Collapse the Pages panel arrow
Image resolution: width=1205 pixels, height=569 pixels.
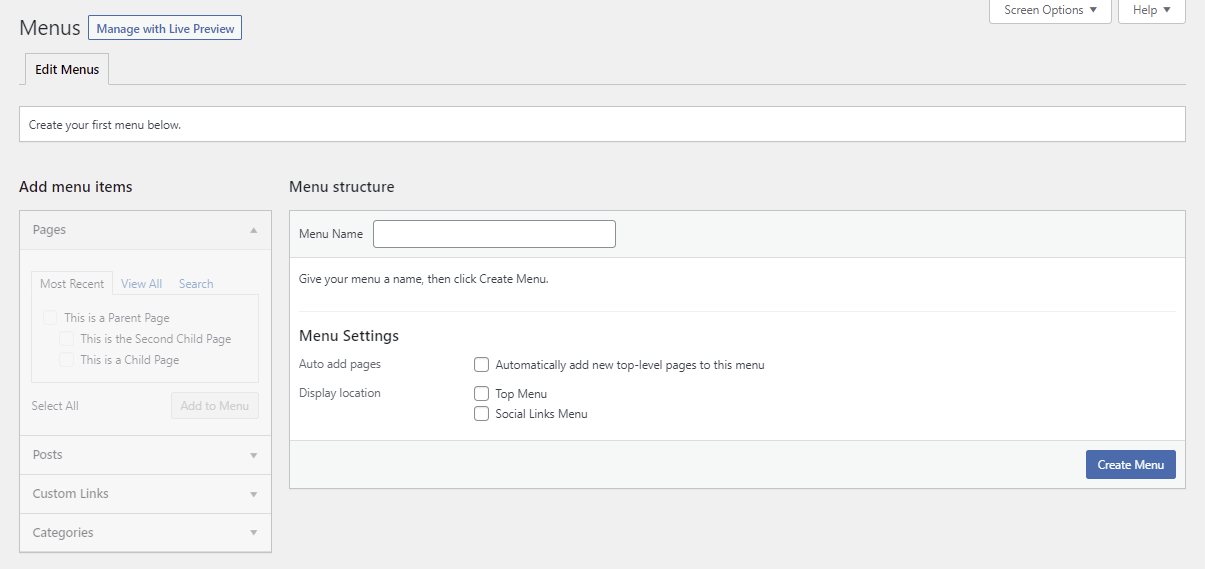point(253,230)
